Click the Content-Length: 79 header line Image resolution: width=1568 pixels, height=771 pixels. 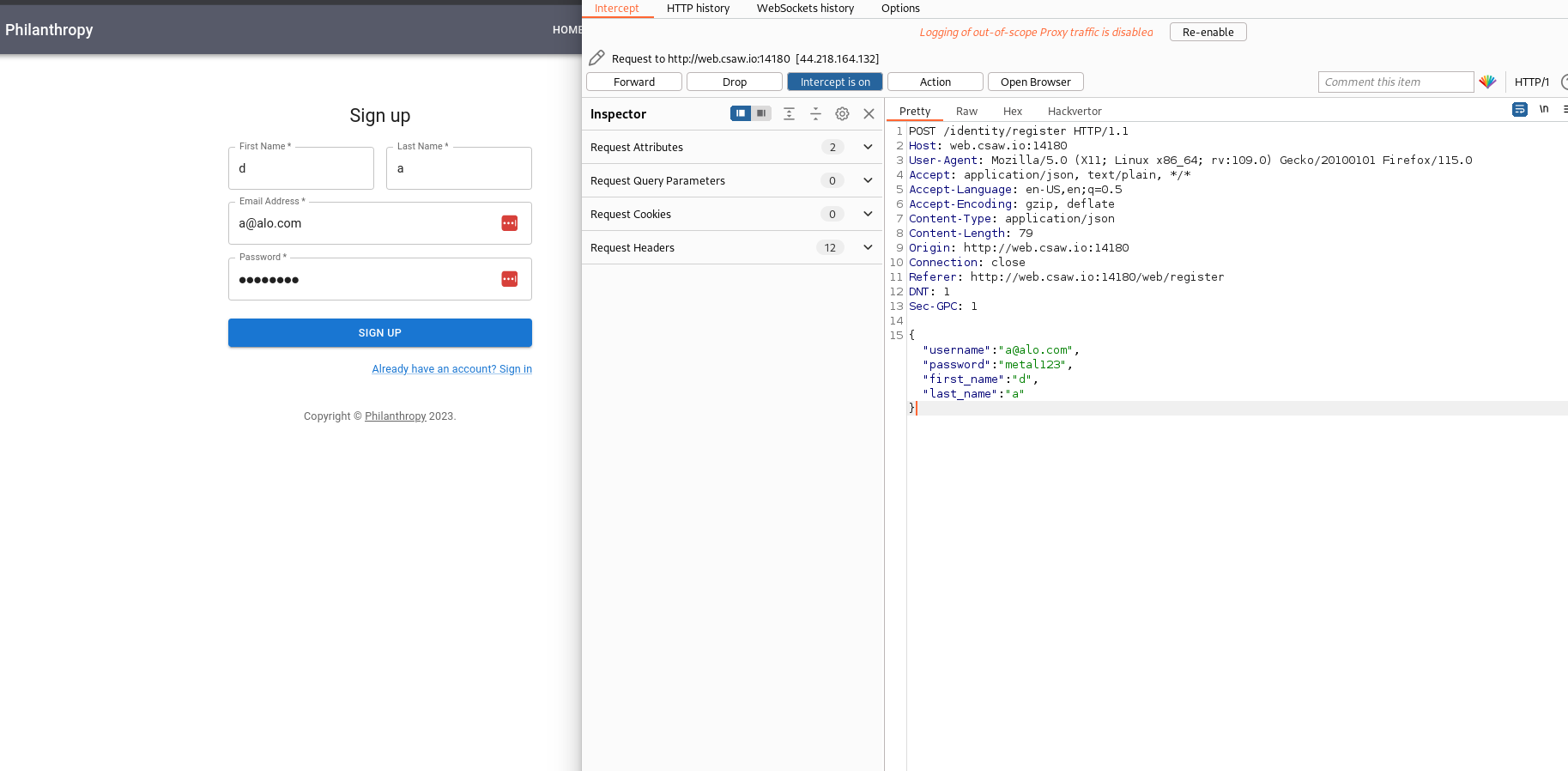[971, 234]
